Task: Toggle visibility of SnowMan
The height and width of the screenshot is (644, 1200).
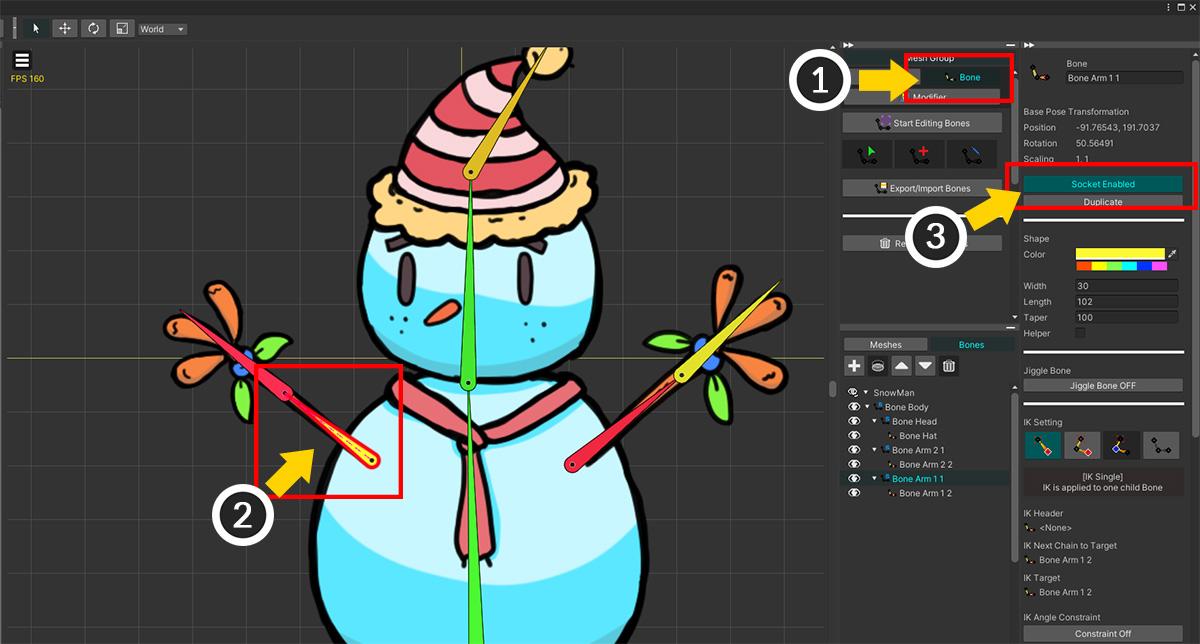Action: (854, 393)
